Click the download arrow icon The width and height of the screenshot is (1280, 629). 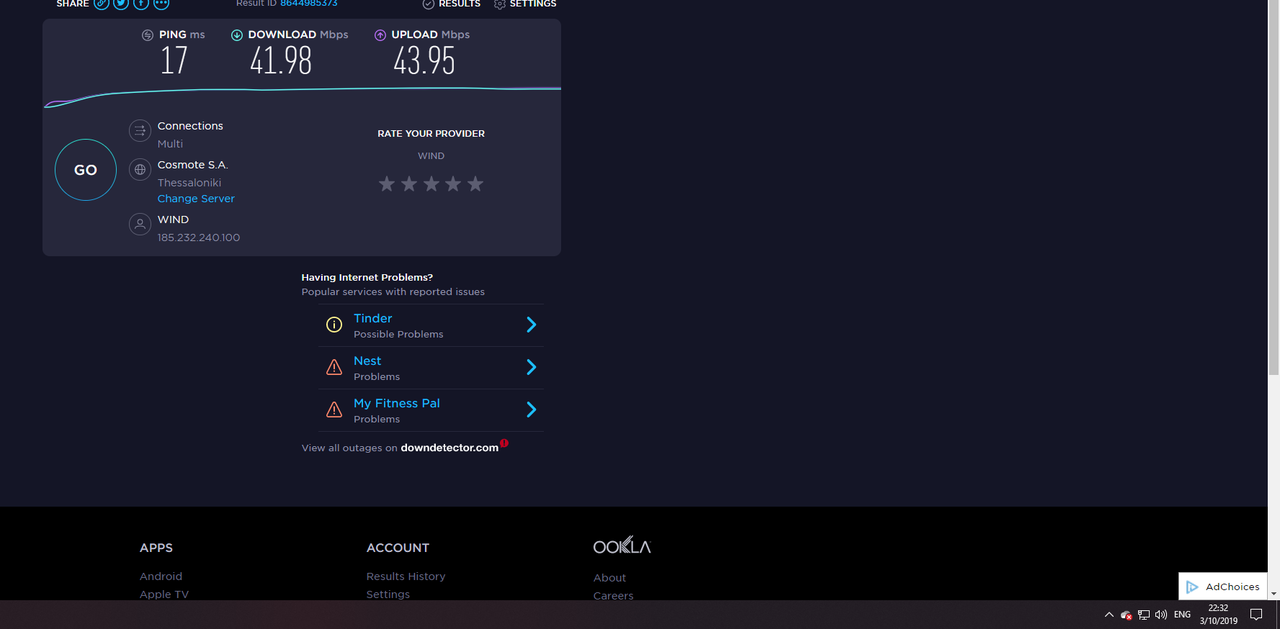coord(237,35)
